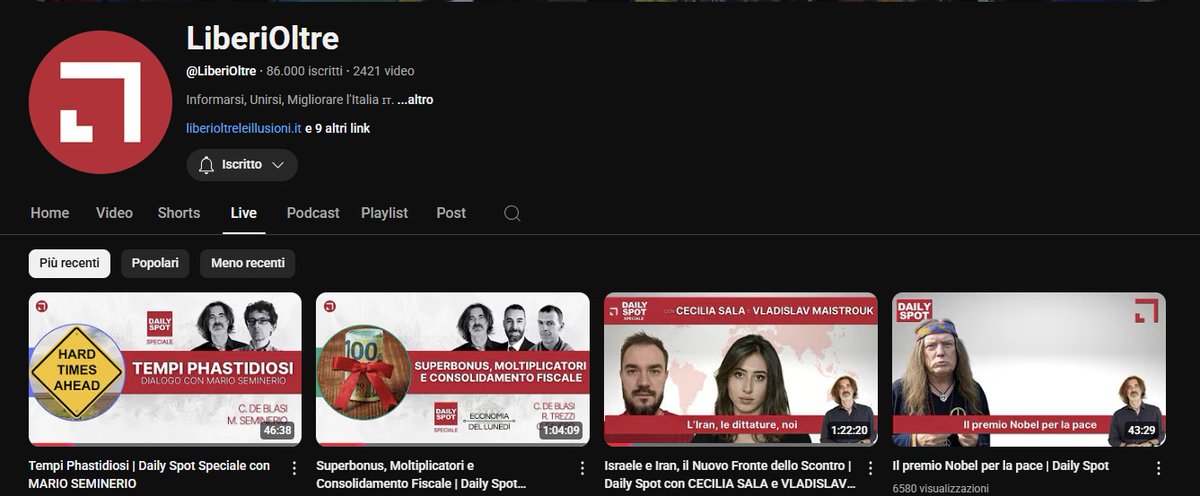The image size is (1200, 496).
Task: Play the premio Nobel per la pace thumbnail
Action: (1029, 369)
